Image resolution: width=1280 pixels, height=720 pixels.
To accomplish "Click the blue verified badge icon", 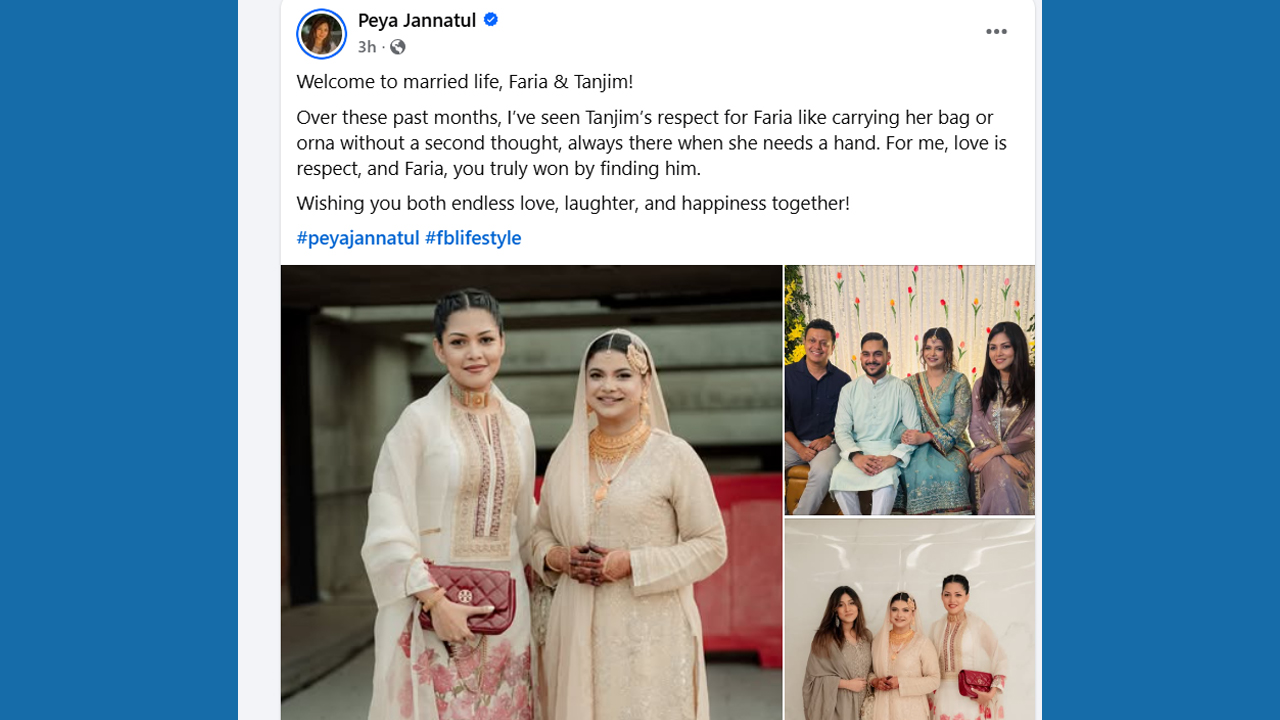I will tap(491, 20).
